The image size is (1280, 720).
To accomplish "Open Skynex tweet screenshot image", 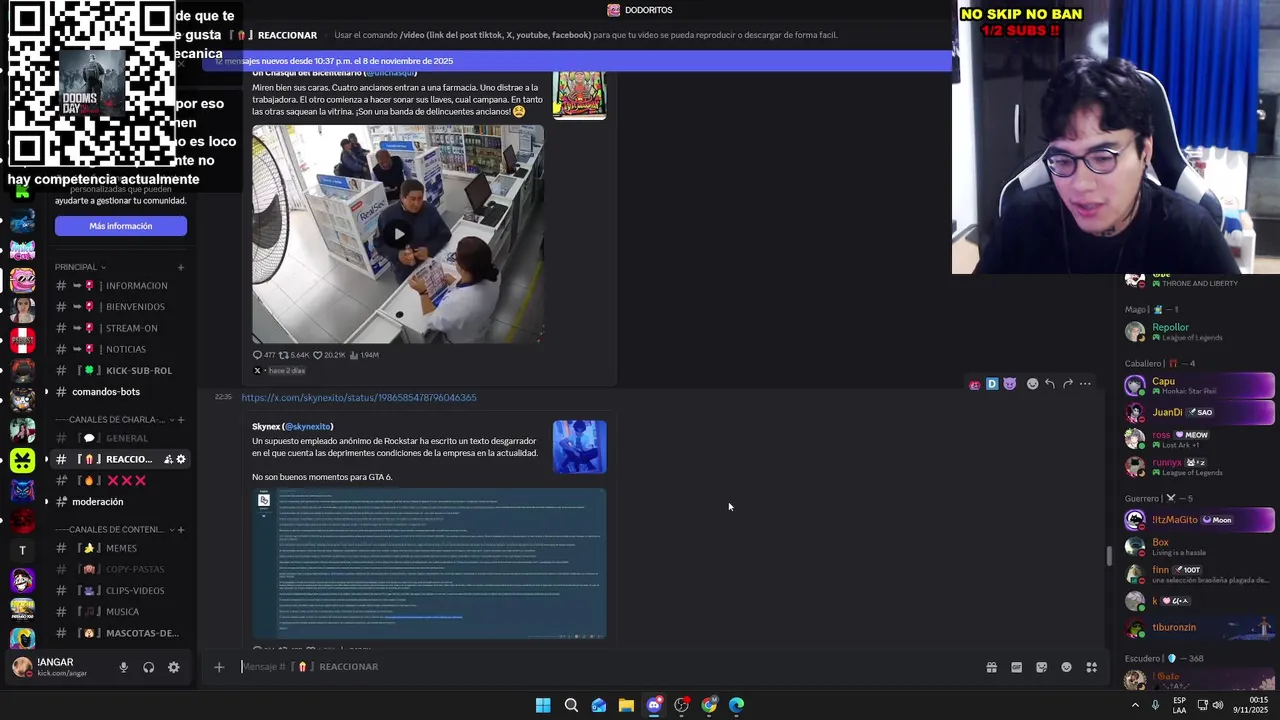I will [x=429, y=563].
